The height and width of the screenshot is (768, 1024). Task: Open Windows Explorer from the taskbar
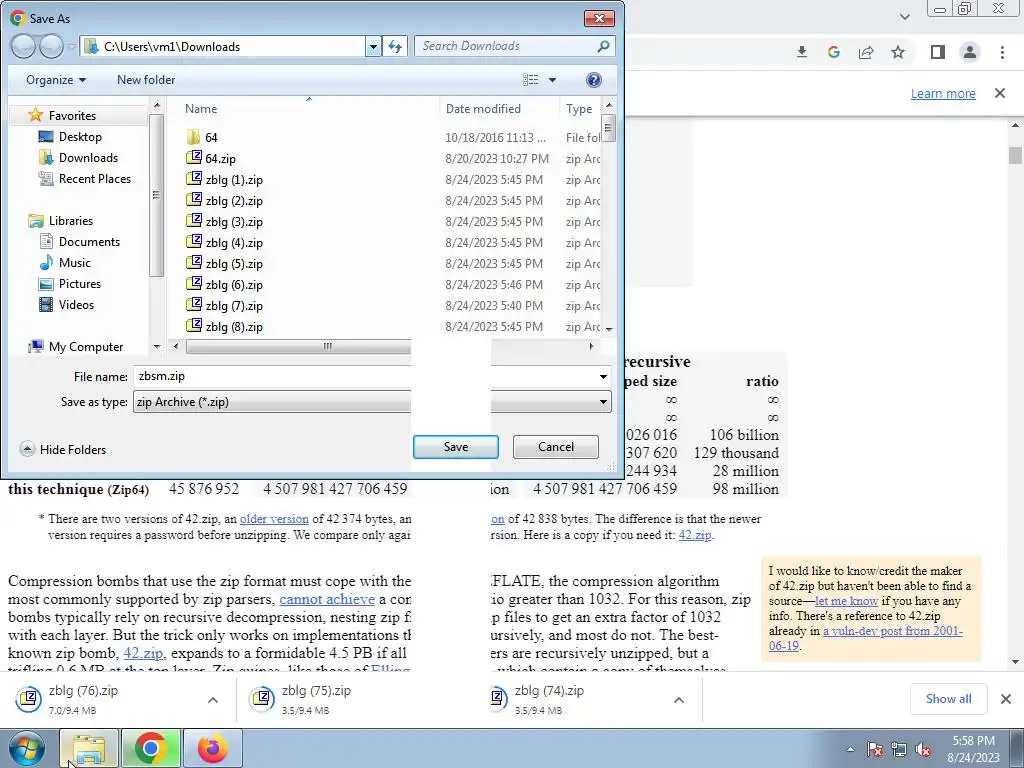89,748
